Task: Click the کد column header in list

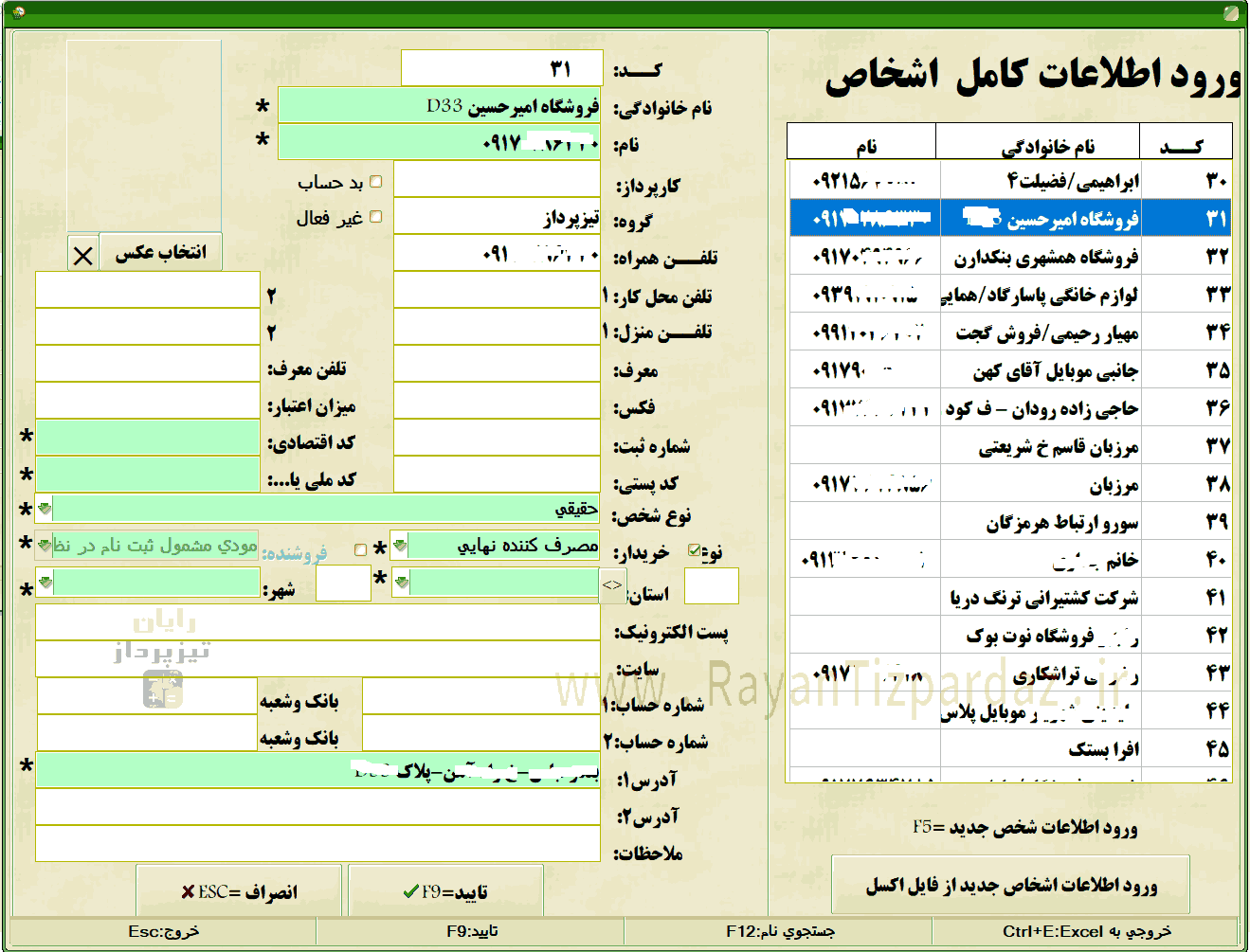Action: (x=1186, y=142)
